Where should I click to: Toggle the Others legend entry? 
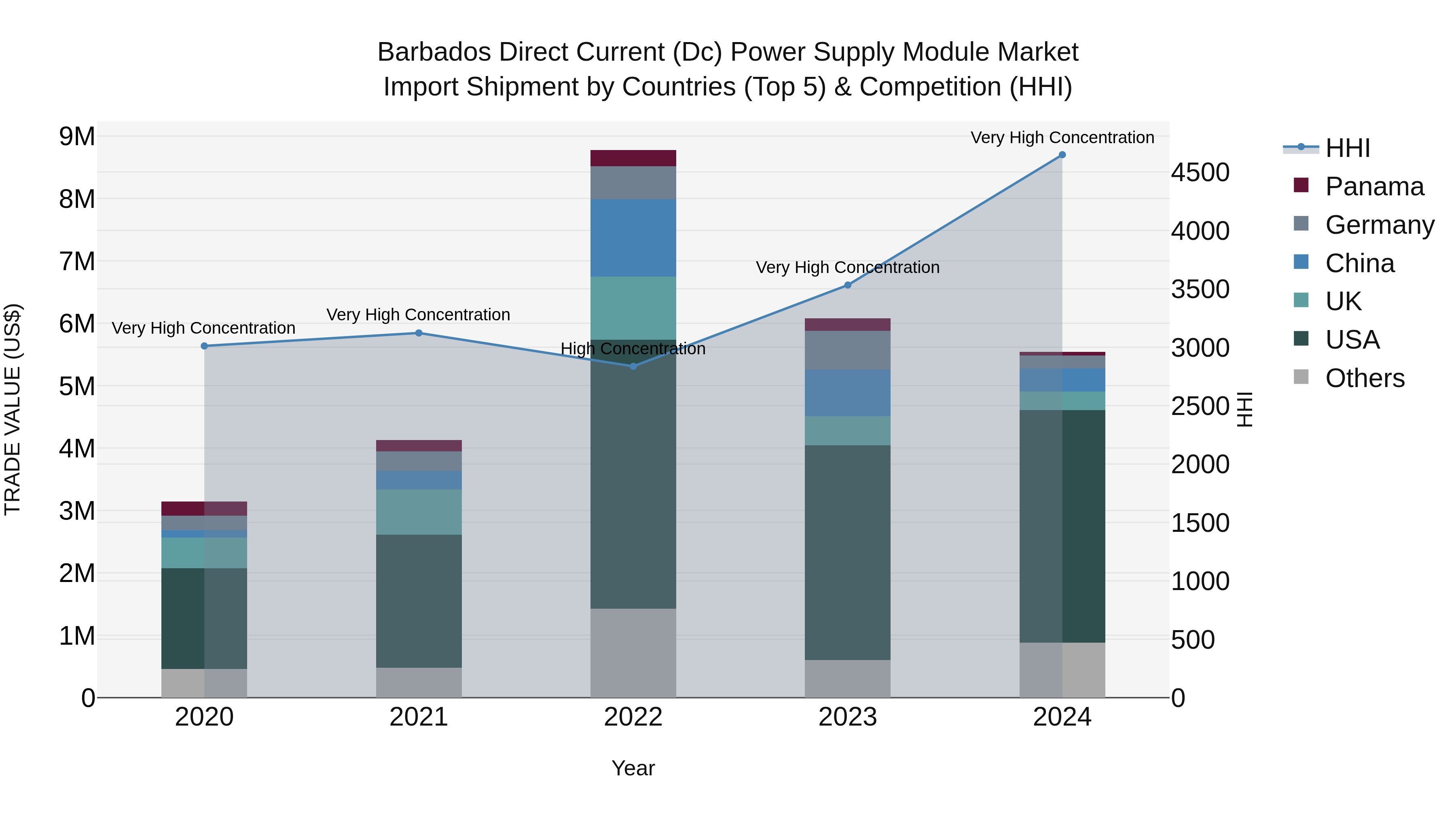click(1348, 378)
